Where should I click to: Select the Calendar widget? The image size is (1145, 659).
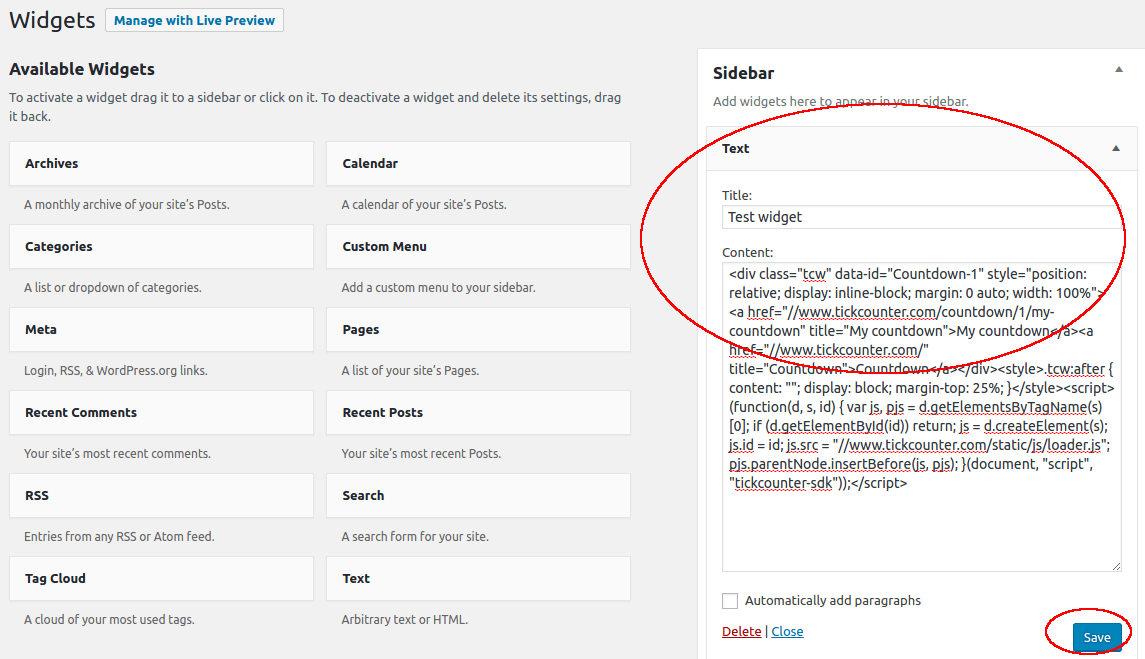pyautogui.click(x=478, y=164)
